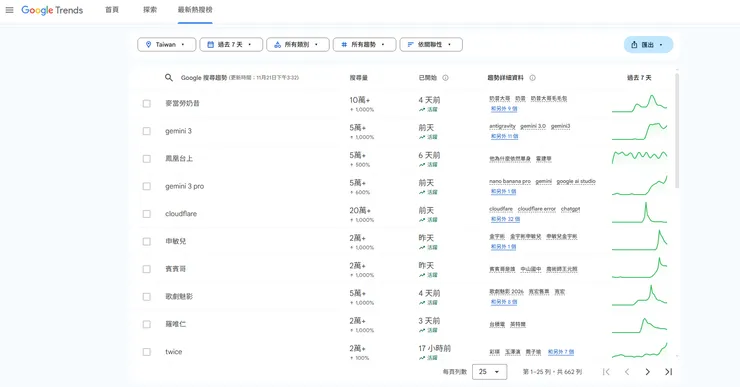Expand 和另外 7 個 in twice row

pos(561,352)
